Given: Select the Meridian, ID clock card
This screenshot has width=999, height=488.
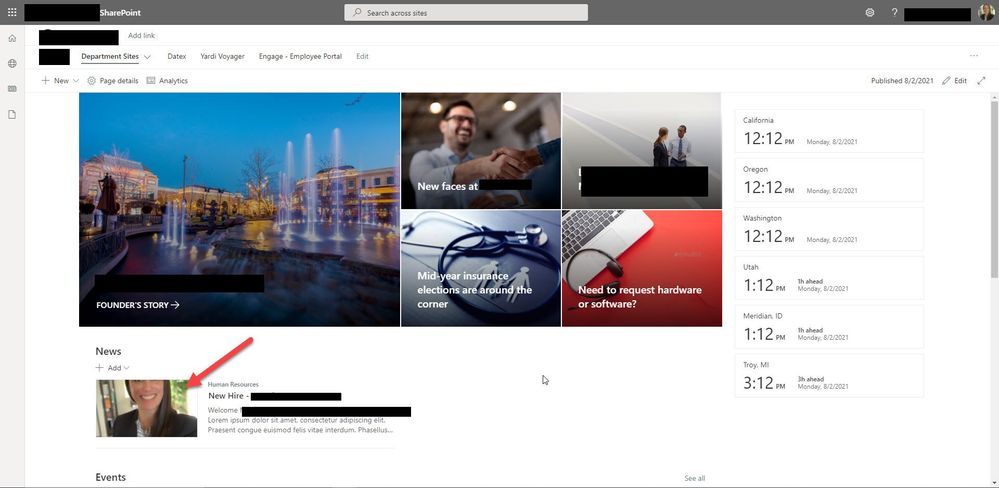Looking at the screenshot, I should click(829, 327).
